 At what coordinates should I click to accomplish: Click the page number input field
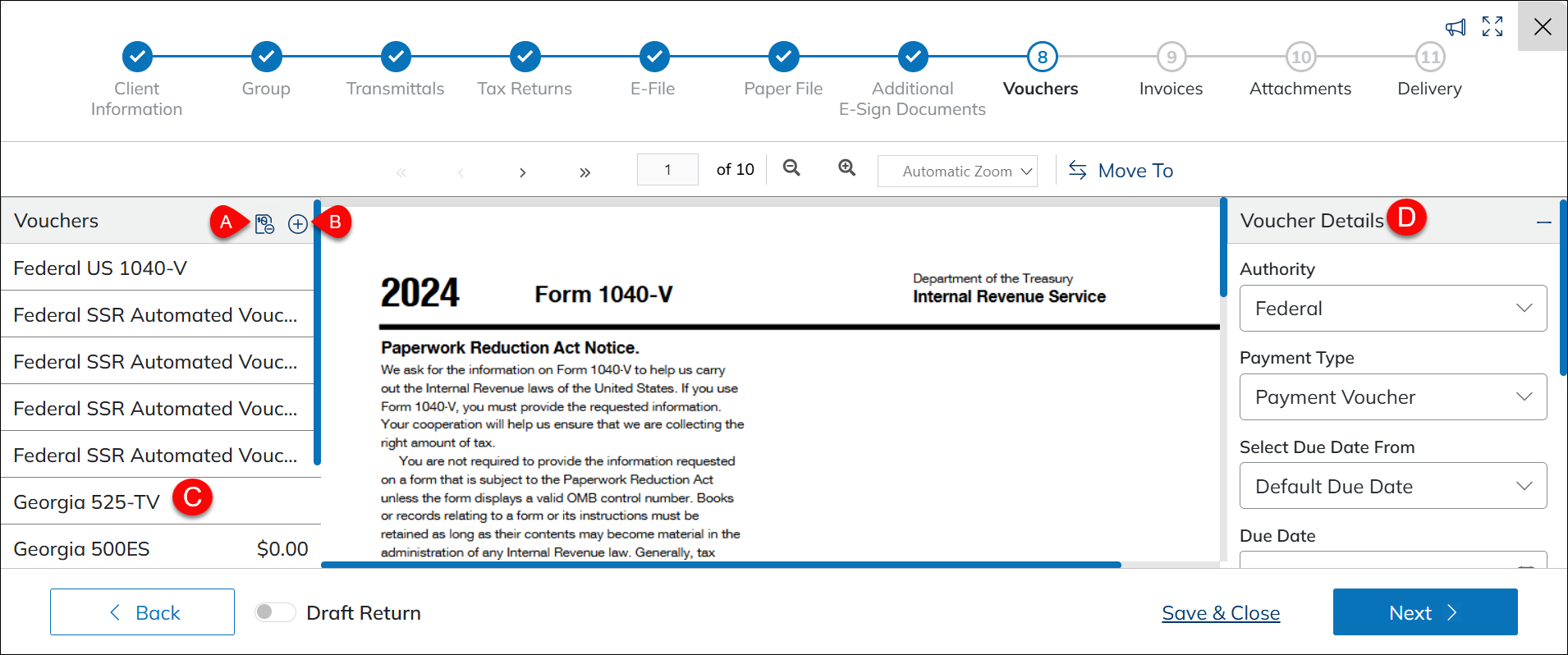667,170
